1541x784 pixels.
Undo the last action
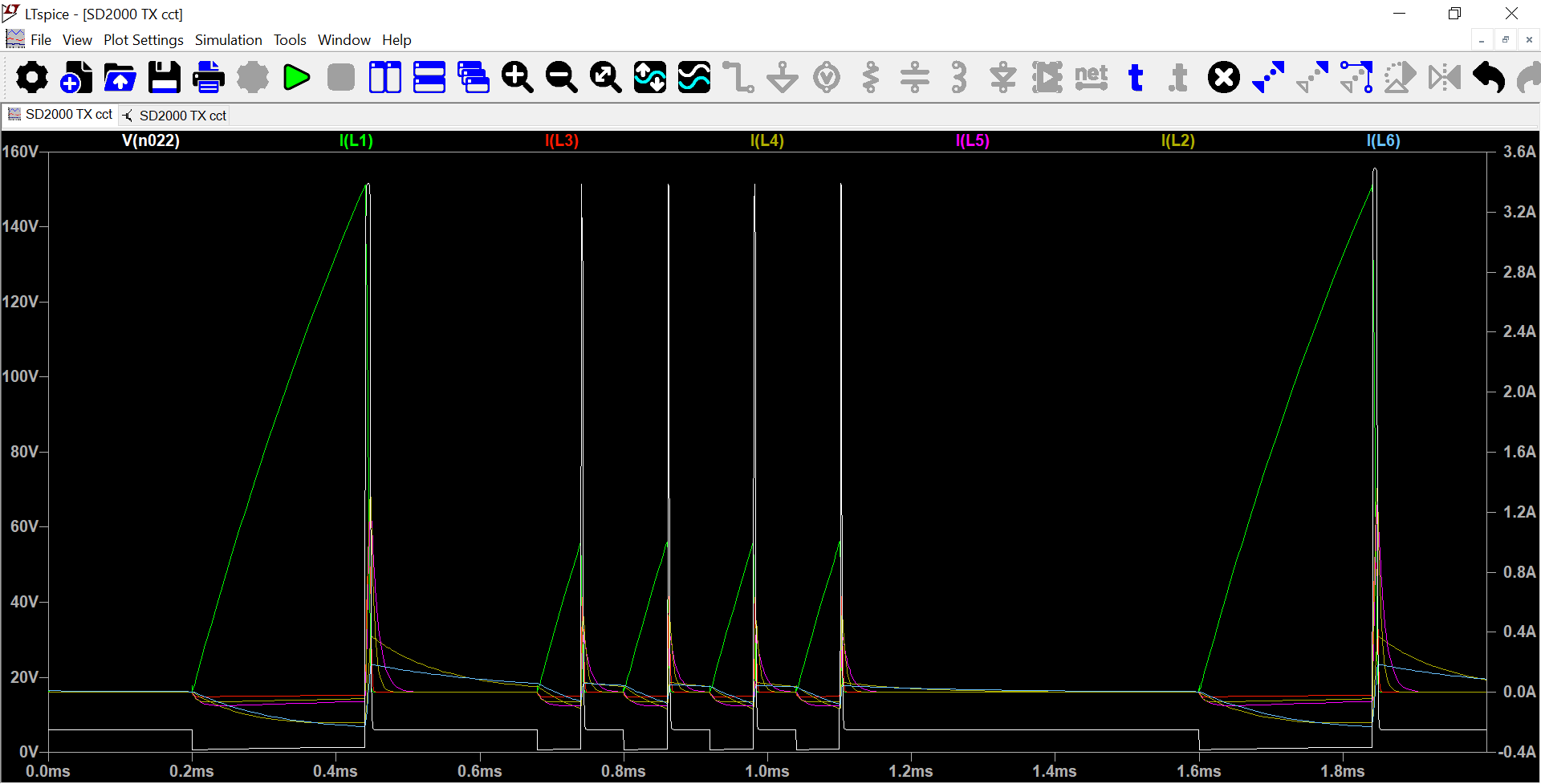tap(1489, 78)
